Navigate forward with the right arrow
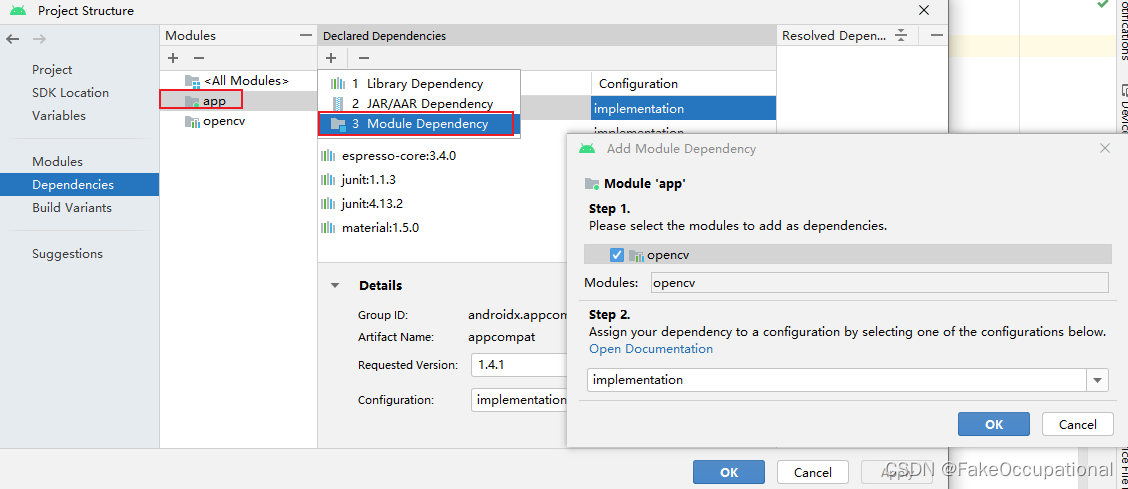1128x489 pixels. (x=40, y=39)
